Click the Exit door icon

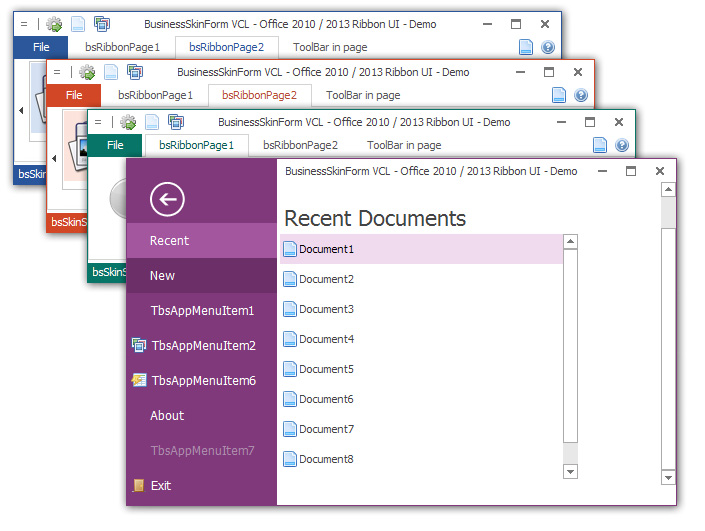click(139, 485)
